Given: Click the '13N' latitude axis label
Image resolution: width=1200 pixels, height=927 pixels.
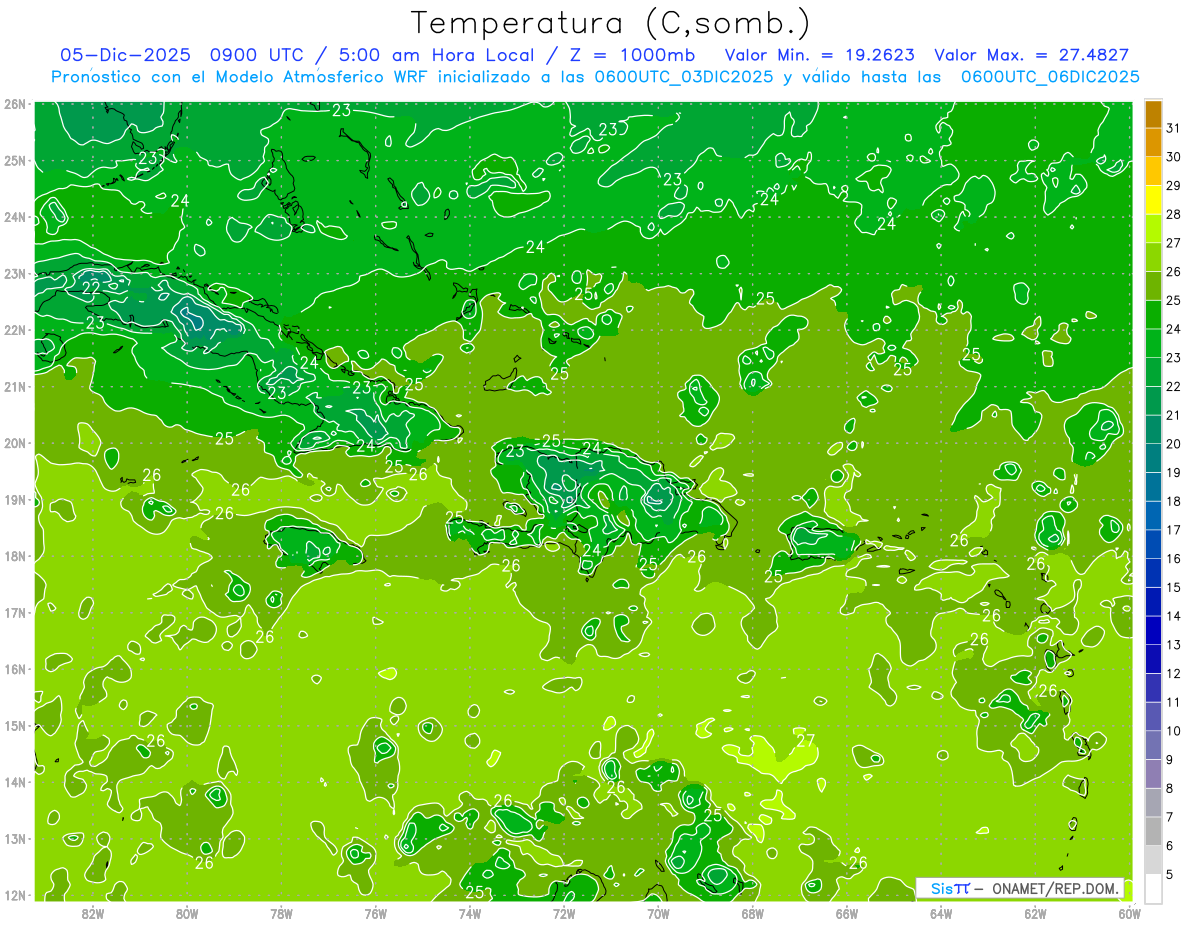Looking at the screenshot, I should click(x=14, y=839).
